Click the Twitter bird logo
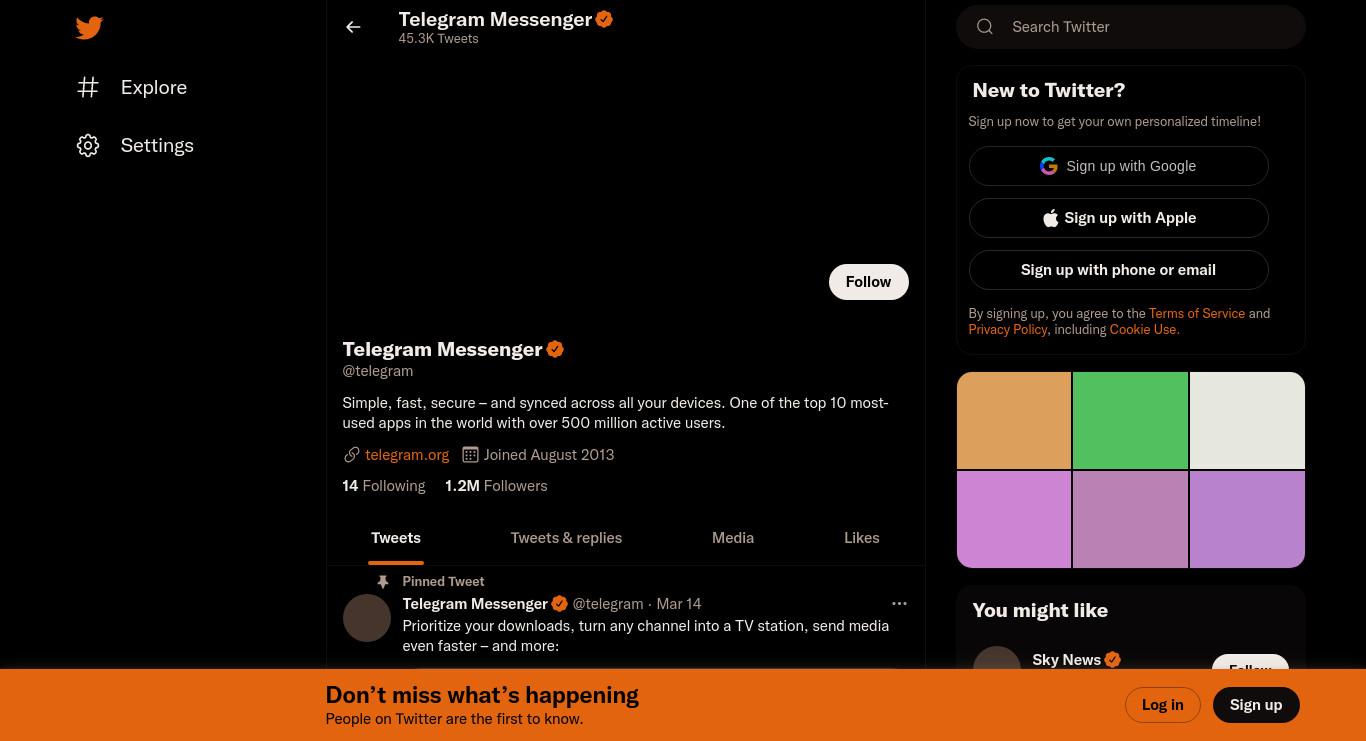Viewport: 1366px width, 741px height. click(89, 27)
